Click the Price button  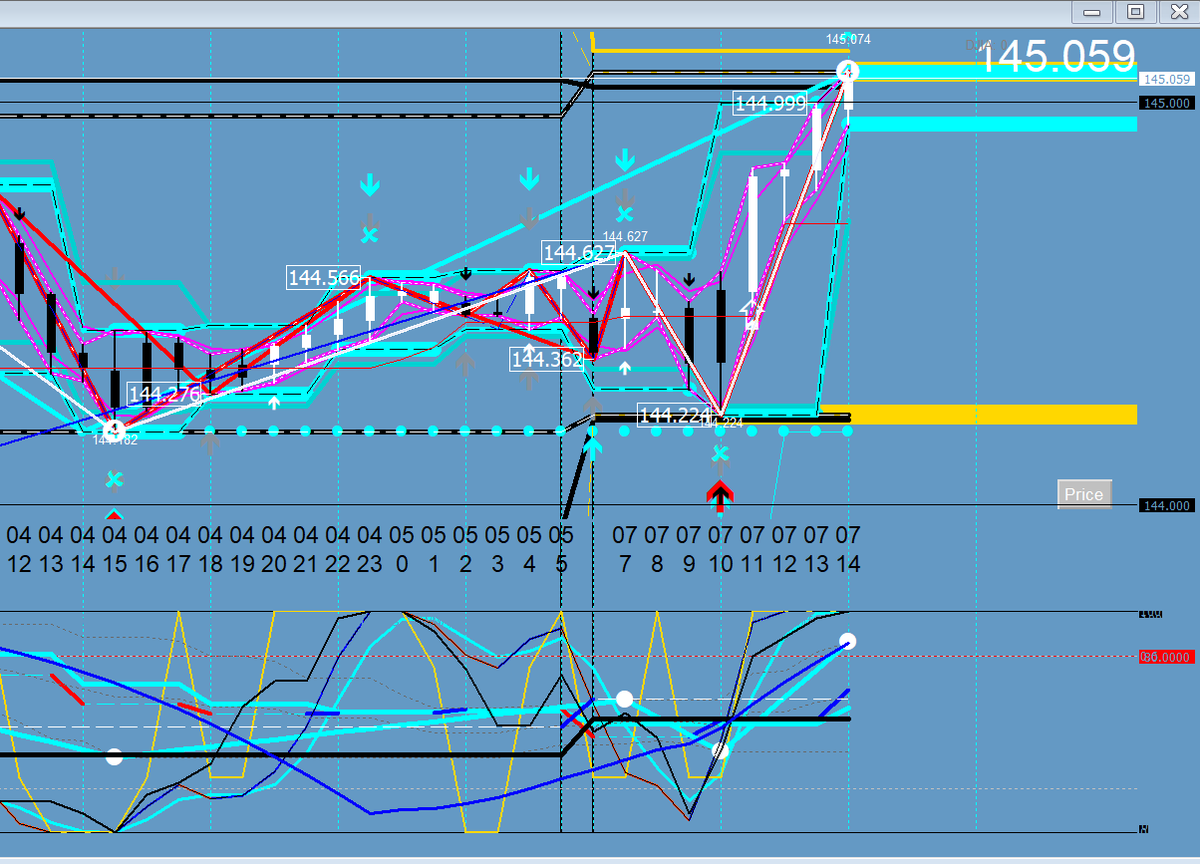(x=1084, y=494)
